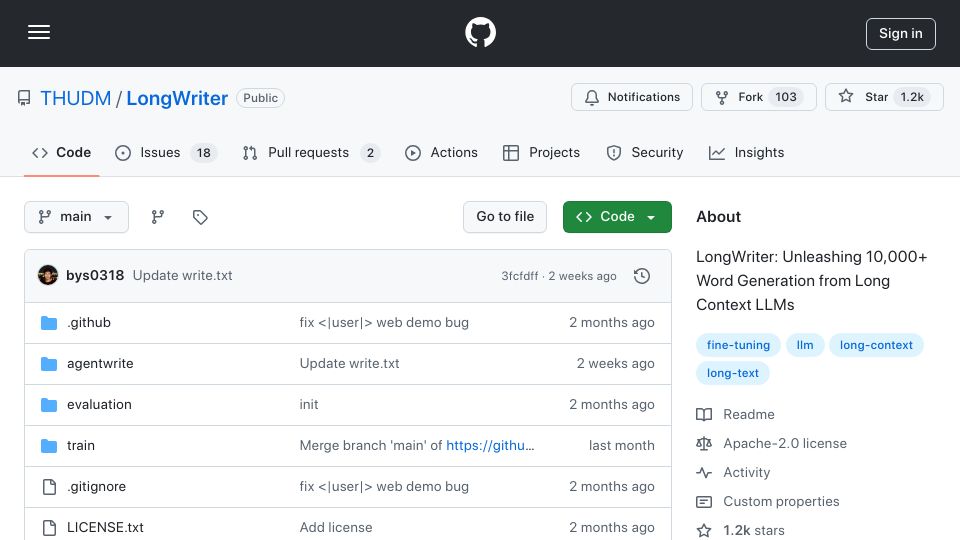Open agentwrite row commit Update write.txt

(349, 364)
